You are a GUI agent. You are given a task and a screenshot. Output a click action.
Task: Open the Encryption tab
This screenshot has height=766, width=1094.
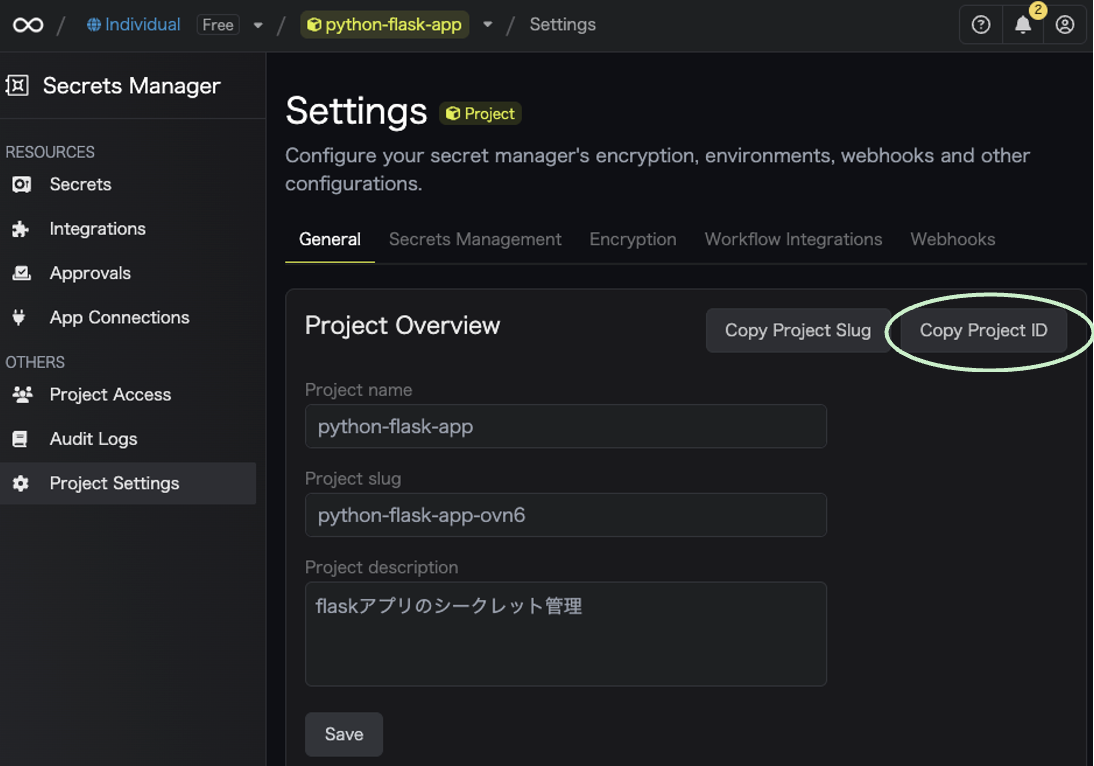633,240
